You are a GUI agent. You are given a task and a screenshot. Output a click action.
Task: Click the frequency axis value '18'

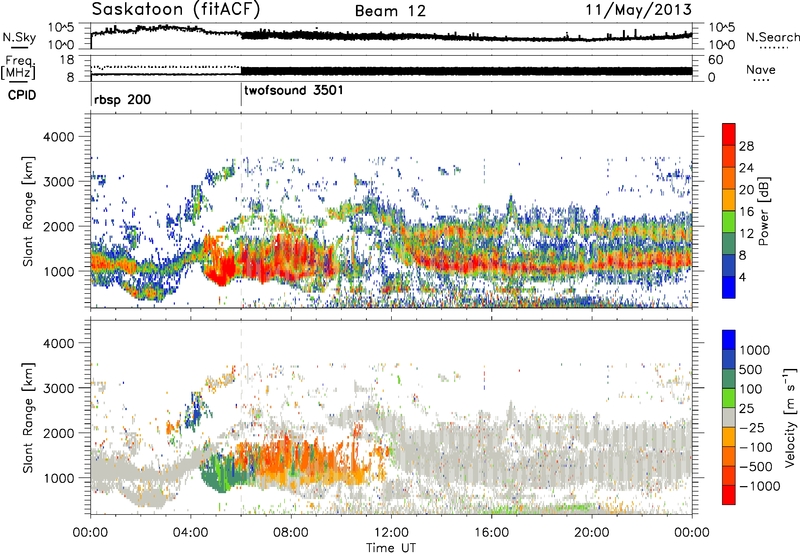(66, 60)
